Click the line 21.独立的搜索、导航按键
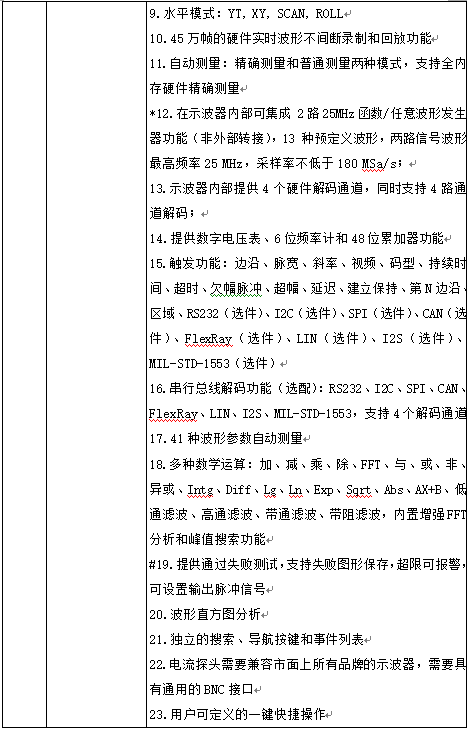 (x=256, y=640)
